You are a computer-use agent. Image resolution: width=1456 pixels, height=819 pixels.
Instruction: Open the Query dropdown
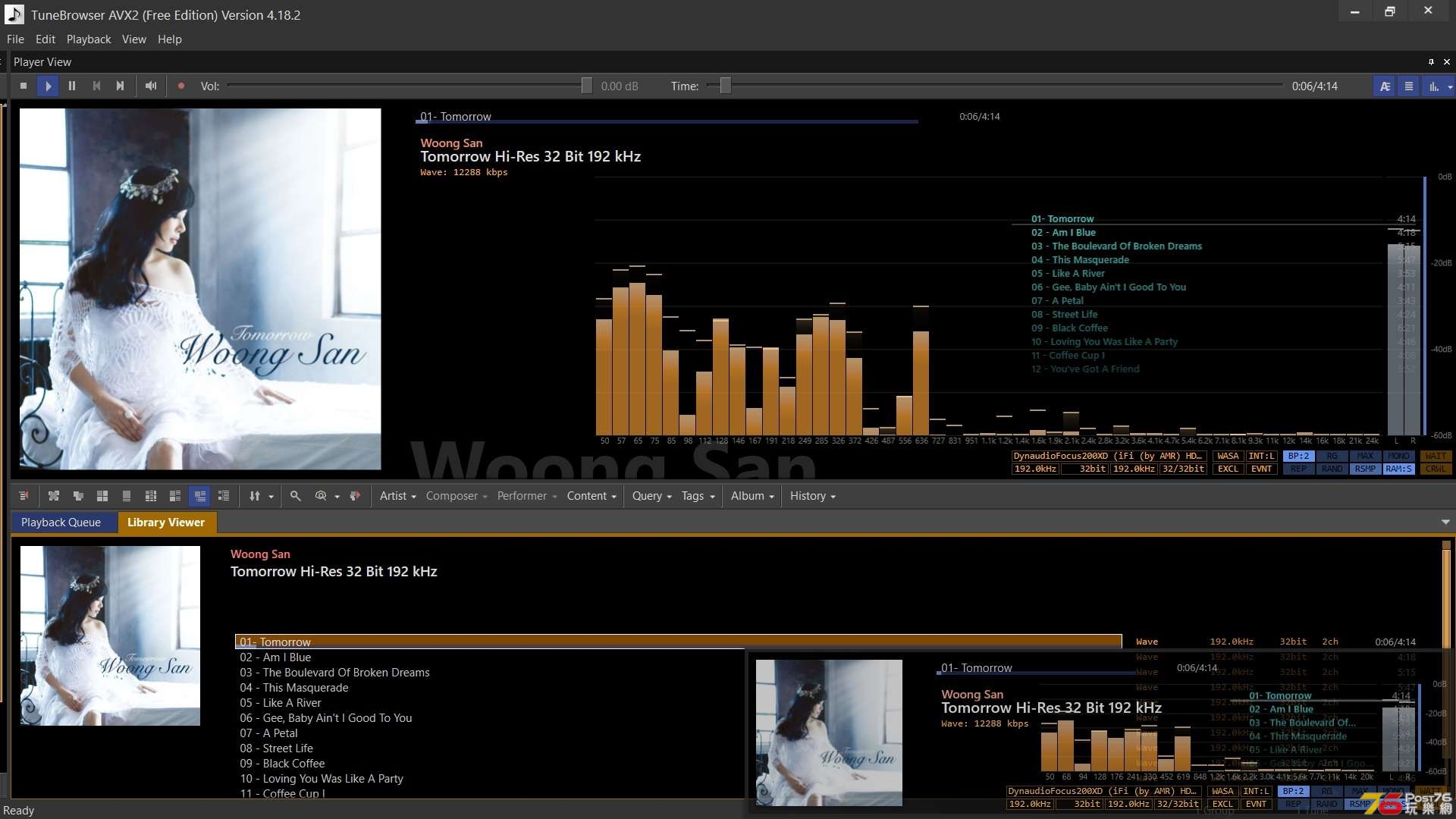[652, 496]
